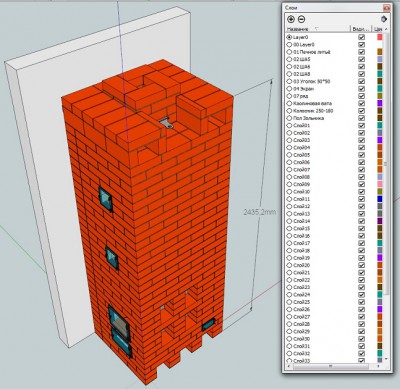This screenshot has width=400, height=389.
Task: Open the red color swatch of Layer0
Action: pyautogui.click(x=379, y=37)
